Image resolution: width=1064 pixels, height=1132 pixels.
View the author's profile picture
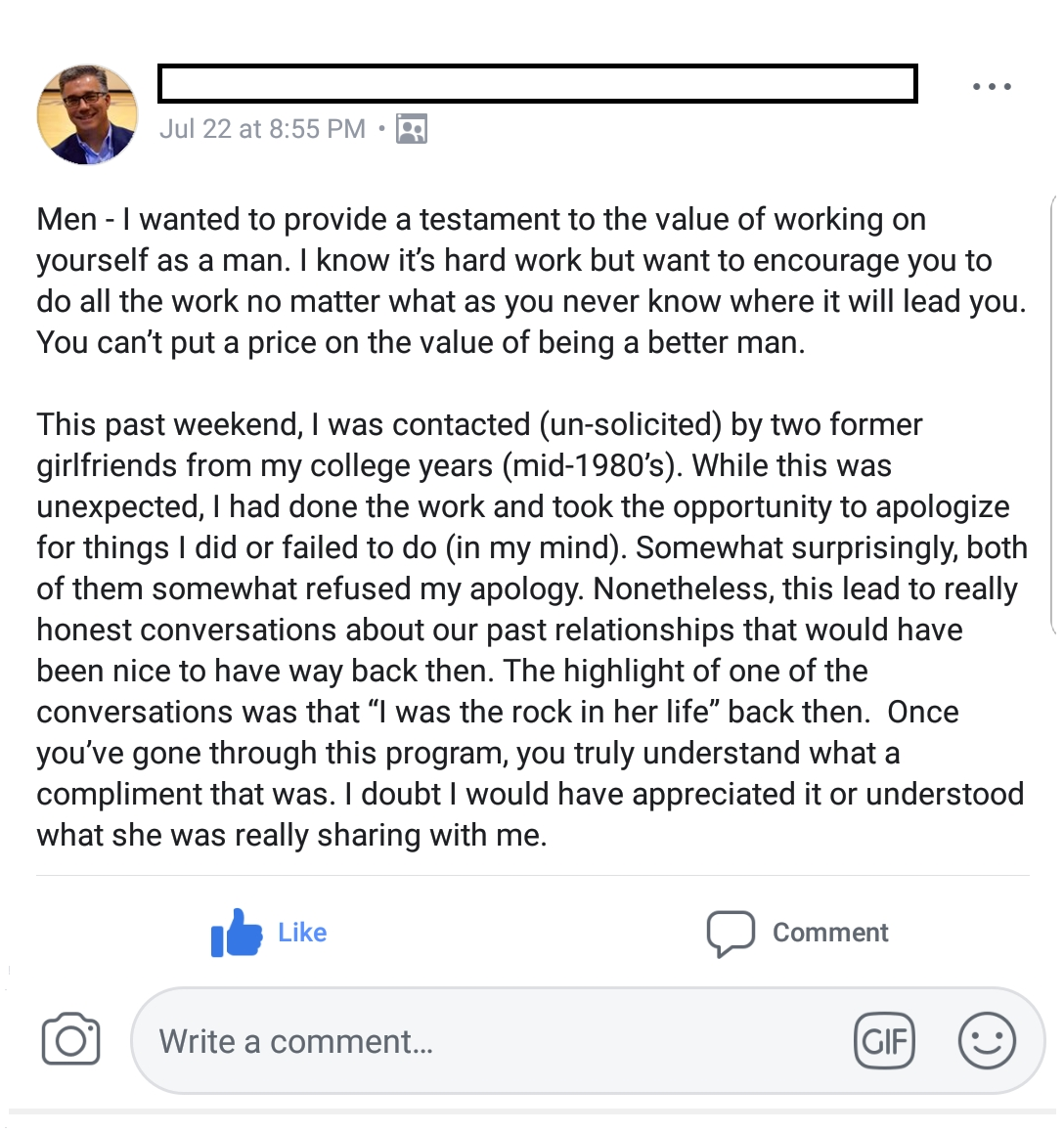(88, 114)
